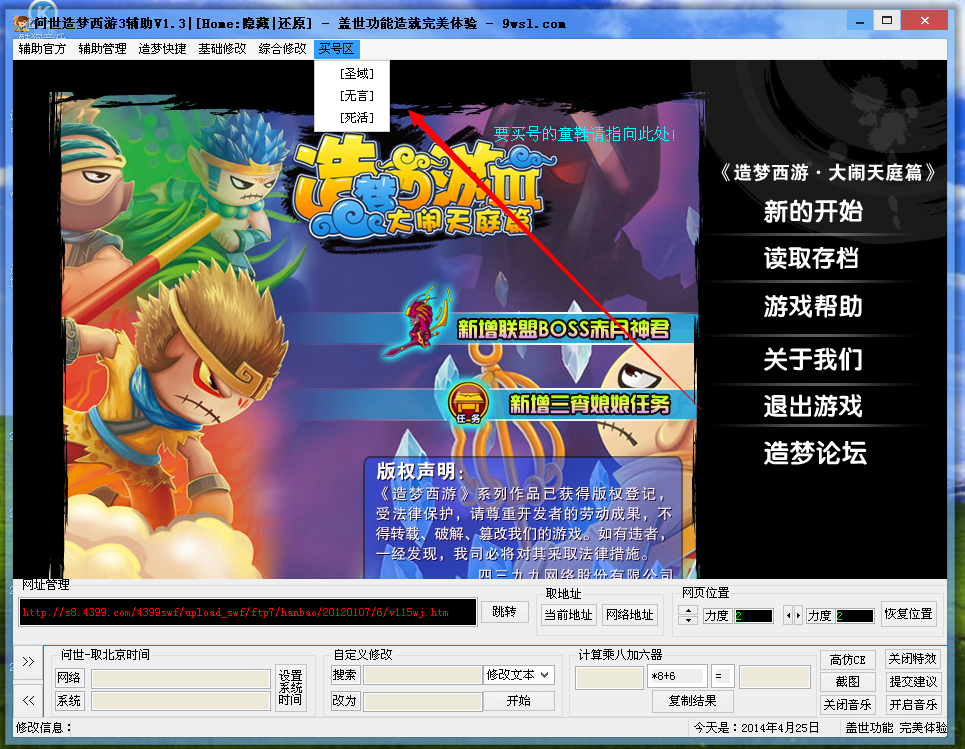The height and width of the screenshot is (749, 965).
Task: Click the 恢复位置 button
Action: [x=908, y=614]
